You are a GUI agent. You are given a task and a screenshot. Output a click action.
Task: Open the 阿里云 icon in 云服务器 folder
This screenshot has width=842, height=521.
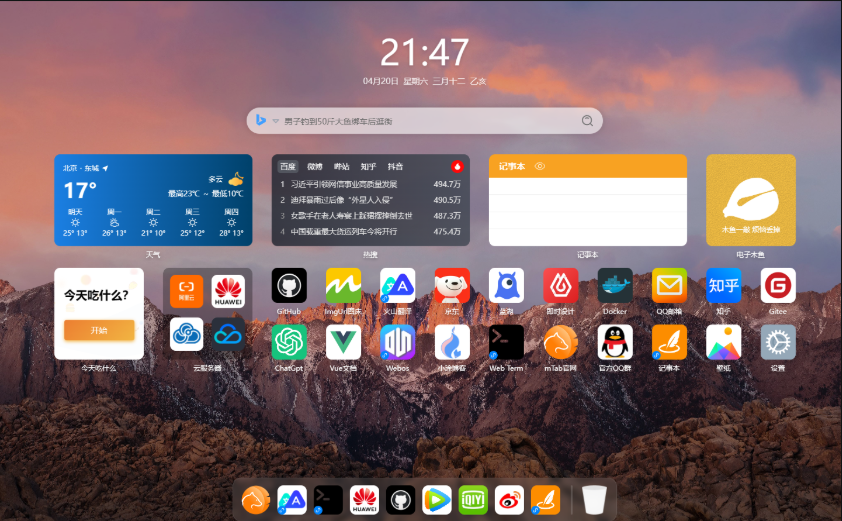[186, 291]
